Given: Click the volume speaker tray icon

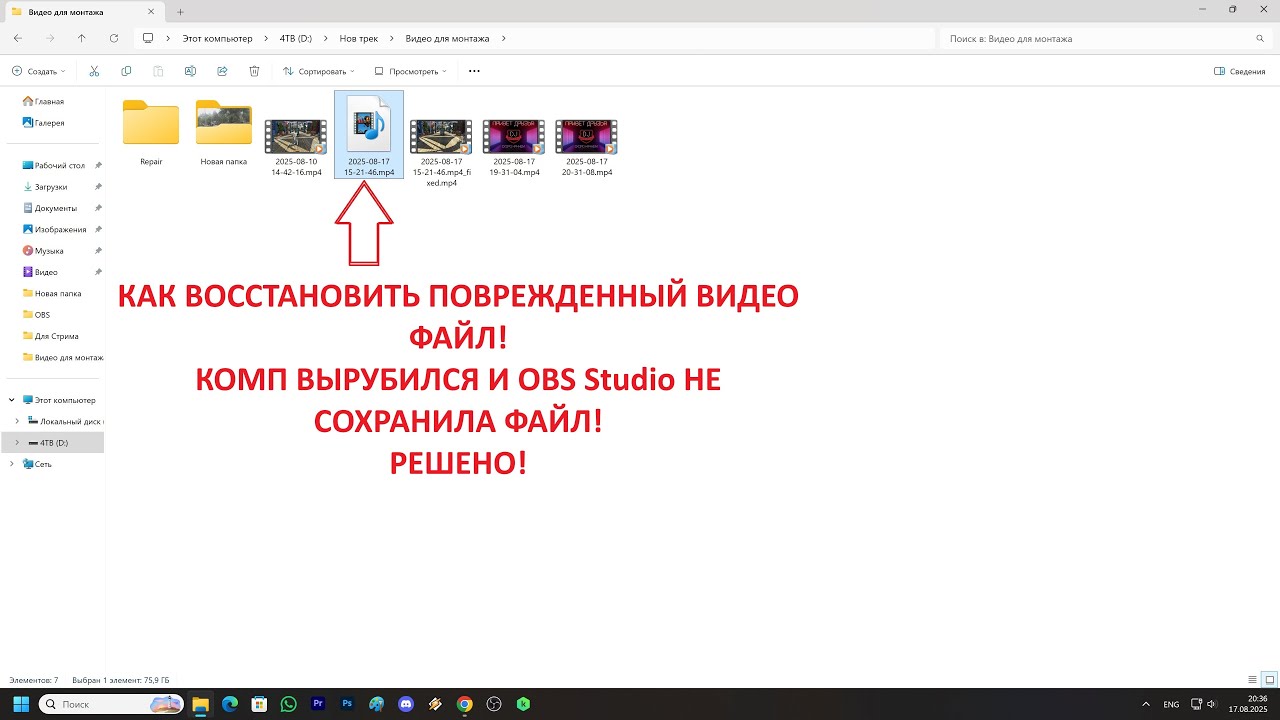Looking at the screenshot, I should 1212,704.
